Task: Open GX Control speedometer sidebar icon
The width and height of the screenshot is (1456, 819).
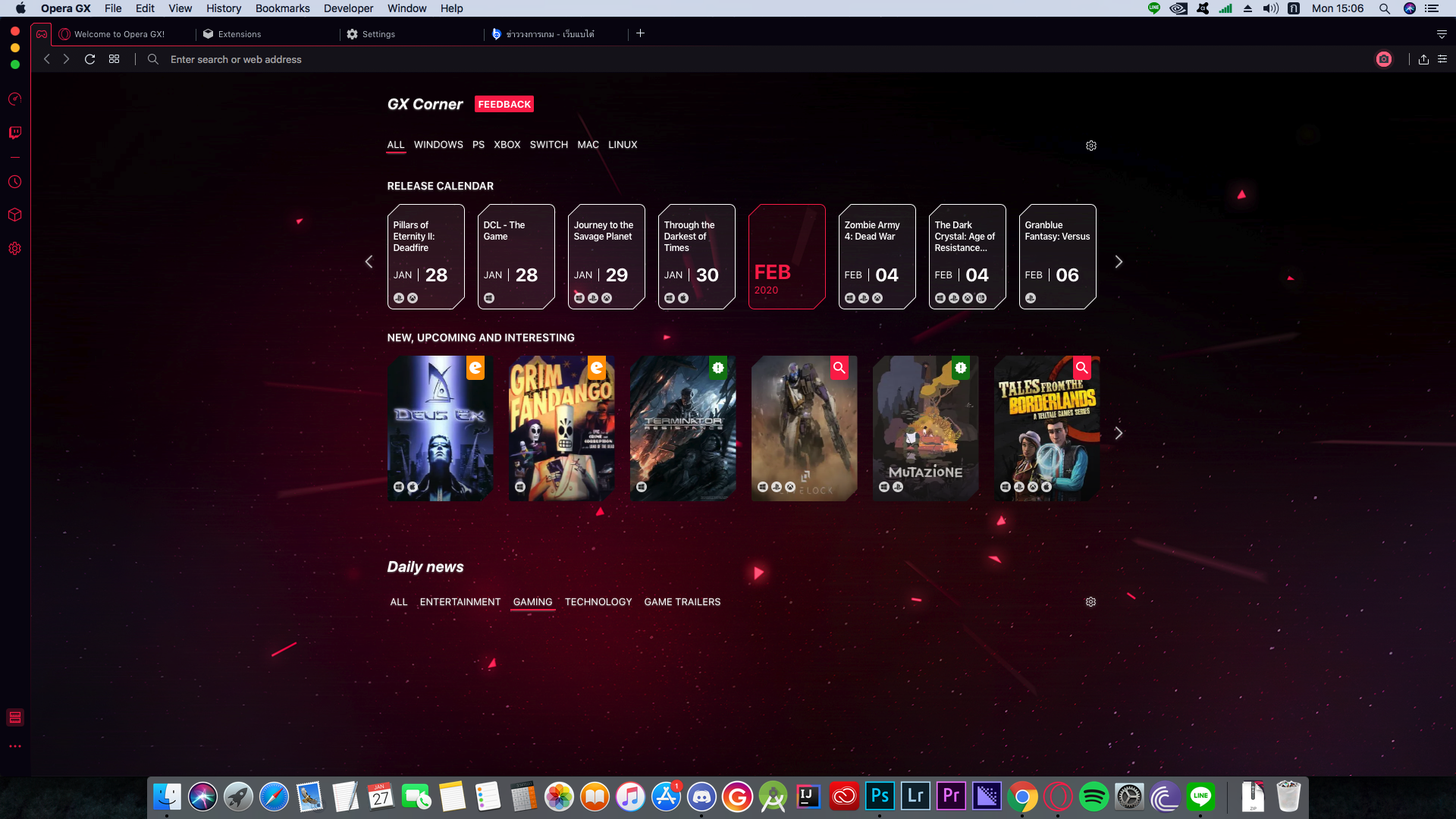Action: pyautogui.click(x=14, y=99)
